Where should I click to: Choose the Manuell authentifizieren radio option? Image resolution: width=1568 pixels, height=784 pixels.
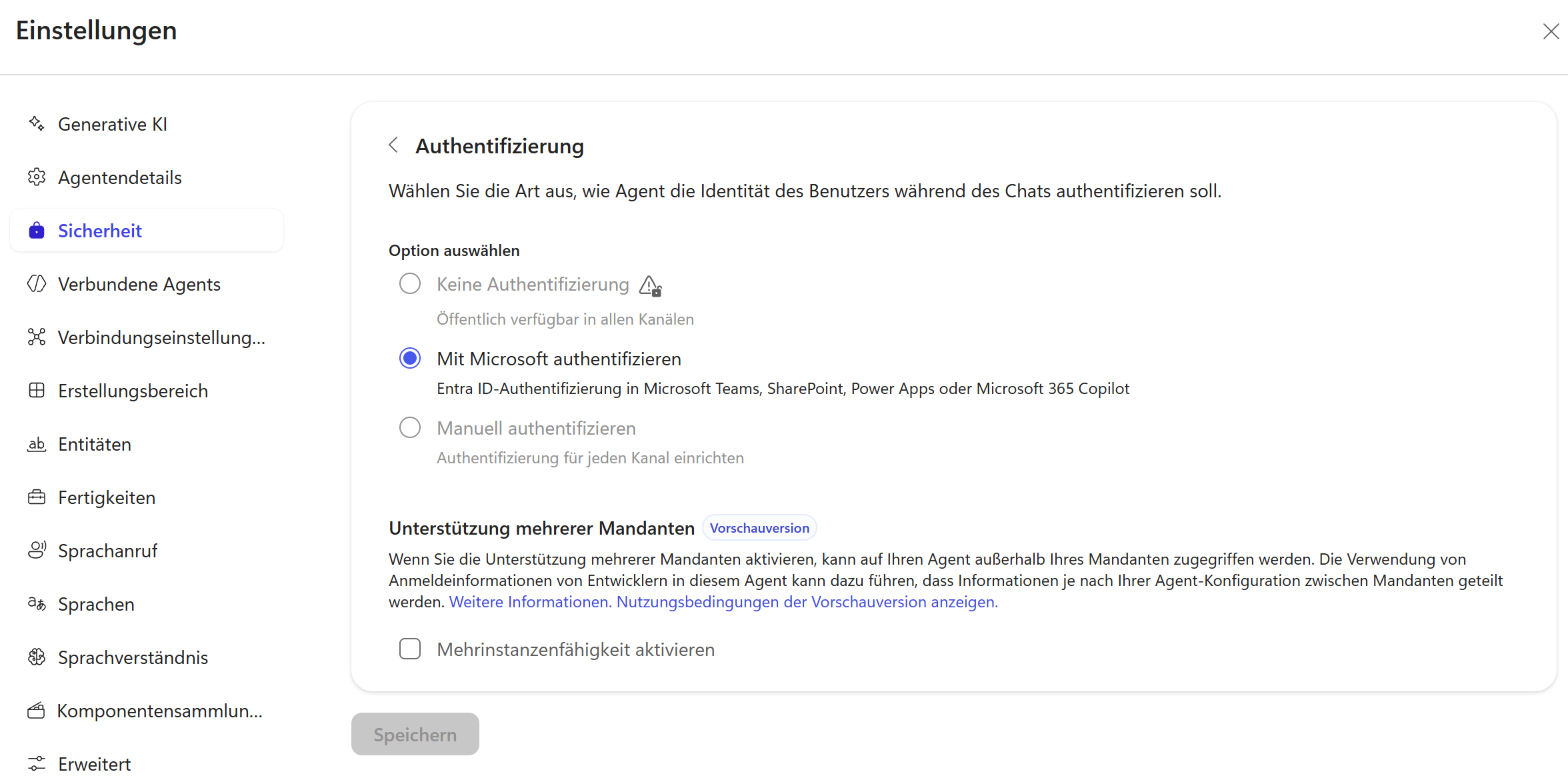410,428
